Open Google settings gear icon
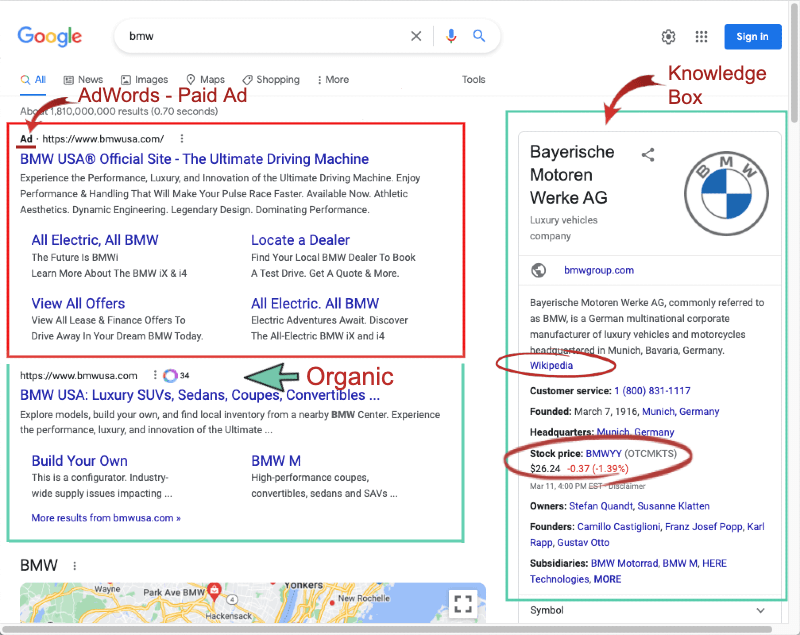Screen dimensions: 800x635 pyautogui.click(x=668, y=37)
